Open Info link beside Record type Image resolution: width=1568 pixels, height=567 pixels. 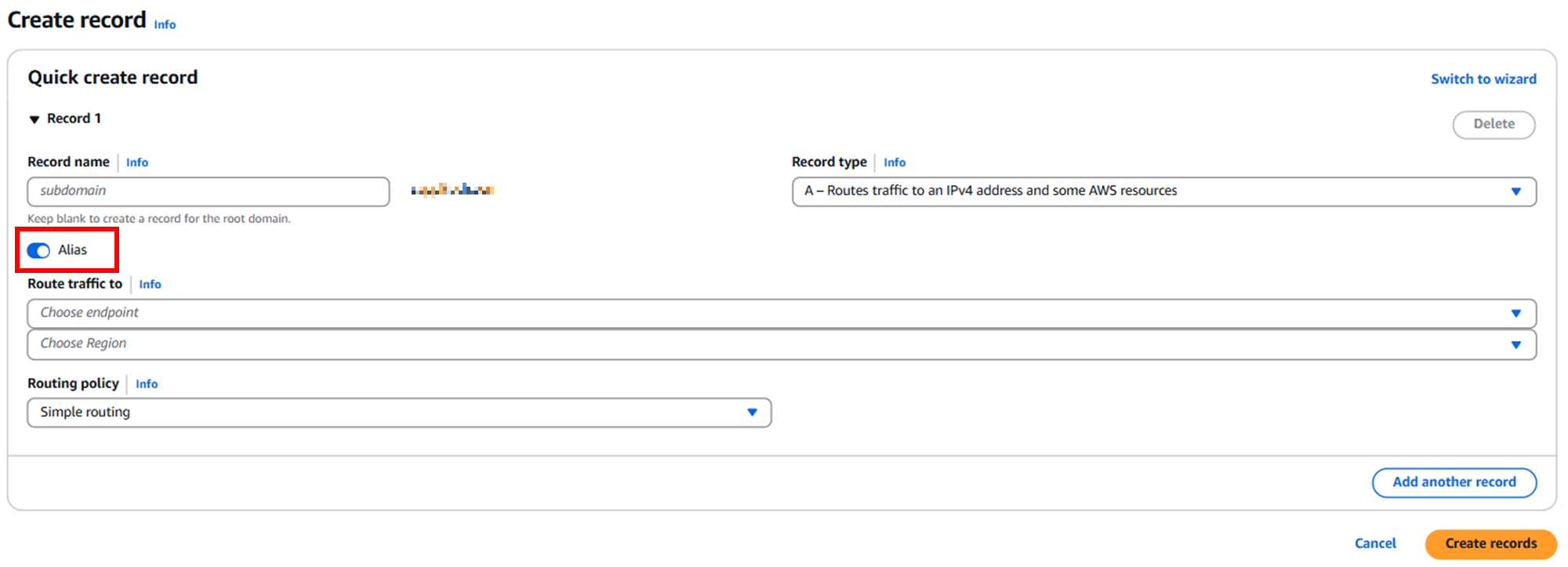pos(895,162)
